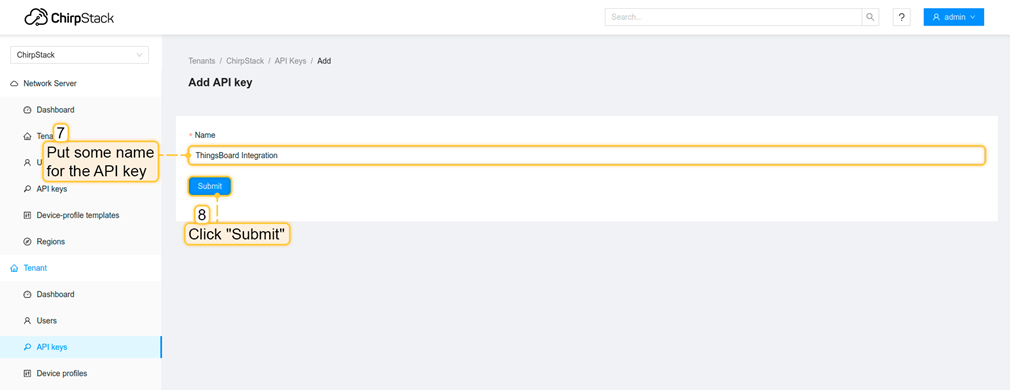
Task: Open the ChirpStack breadcrumb link
Action: [245, 61]
